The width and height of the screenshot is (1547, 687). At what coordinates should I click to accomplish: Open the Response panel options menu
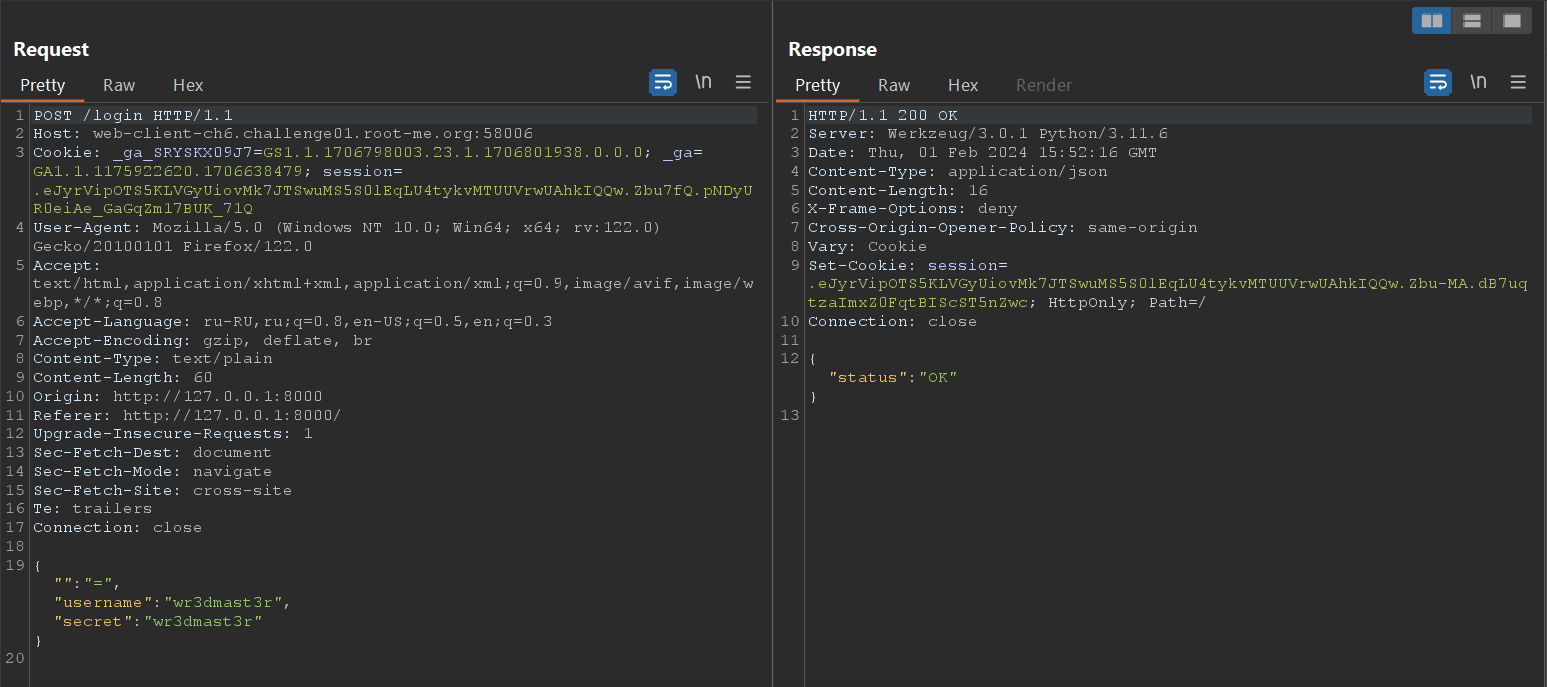pos(1518,83)
